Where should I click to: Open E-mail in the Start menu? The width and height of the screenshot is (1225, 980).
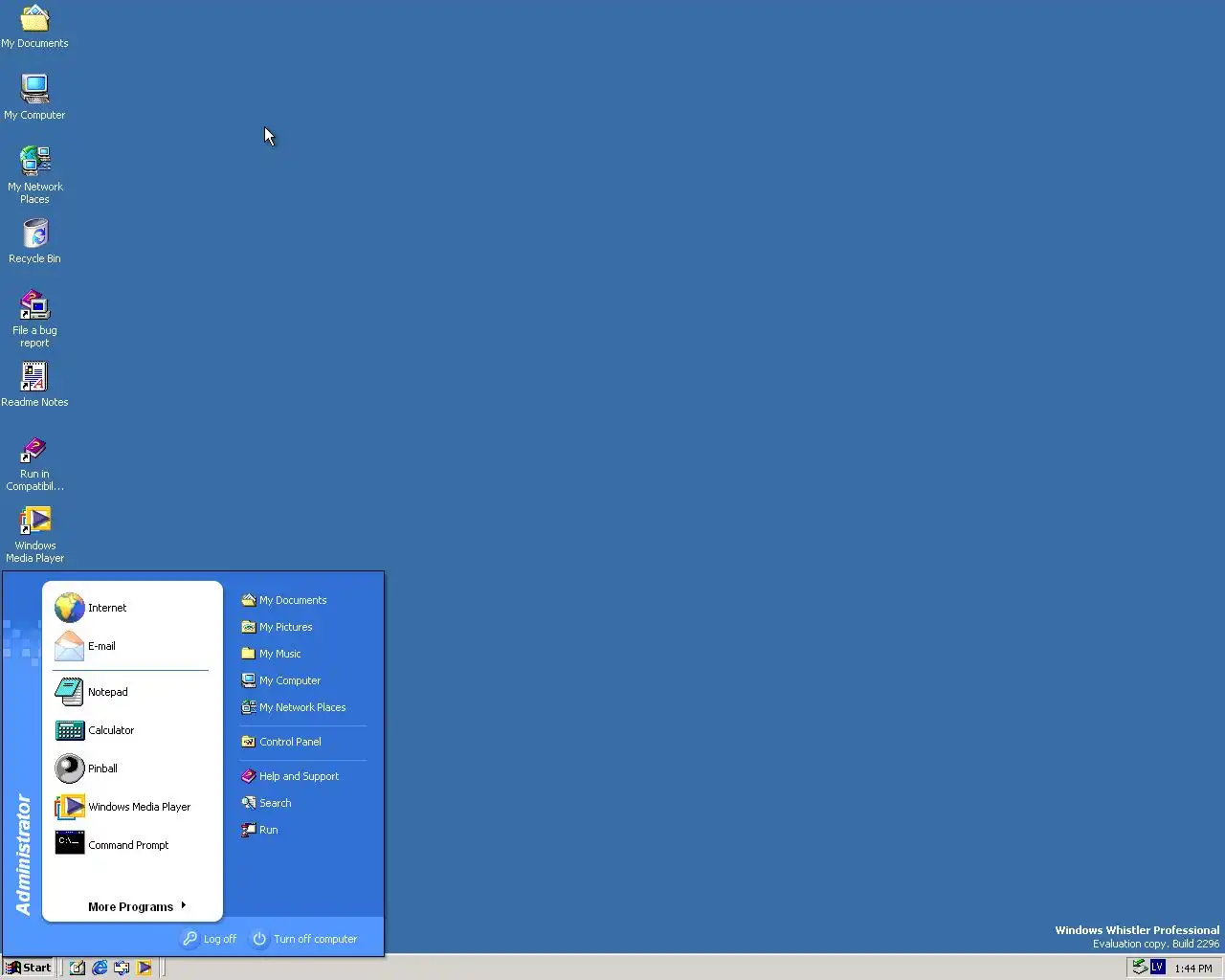click(130, 646)
